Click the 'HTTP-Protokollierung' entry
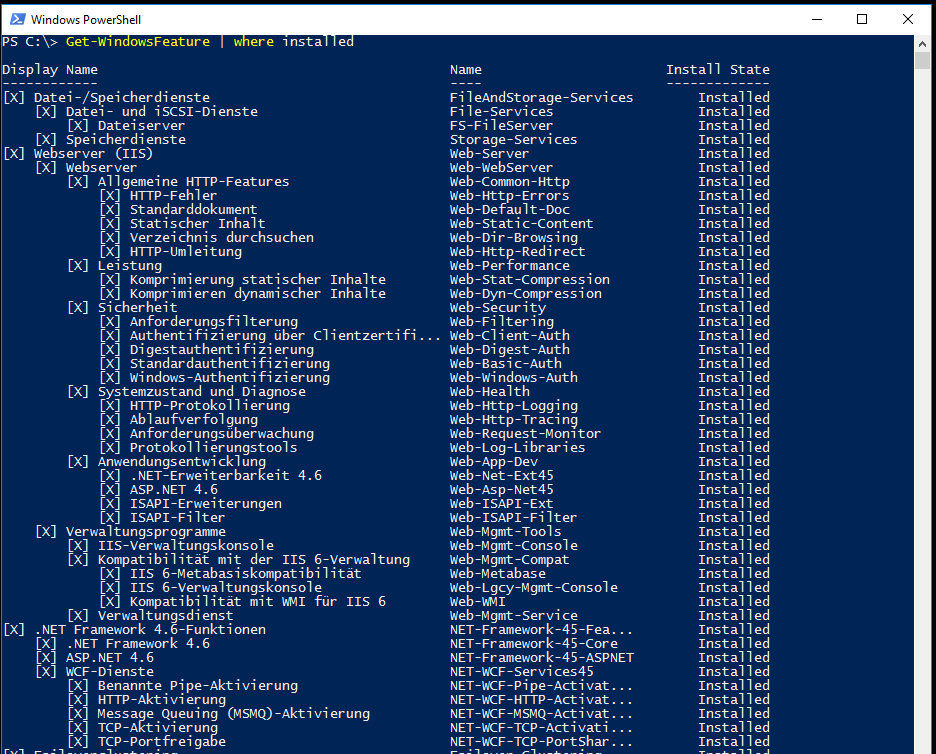Image resolution: width=936 pixels, height=754 pixels. click(210, 406)
